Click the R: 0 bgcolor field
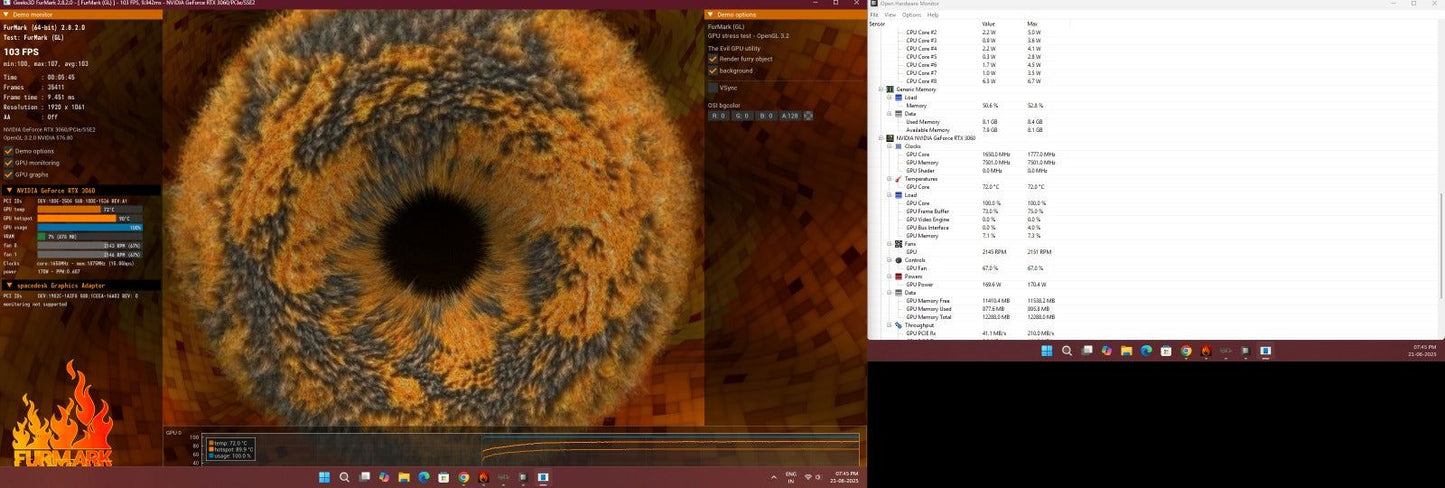1445x488 pixels. click(718, 115)
